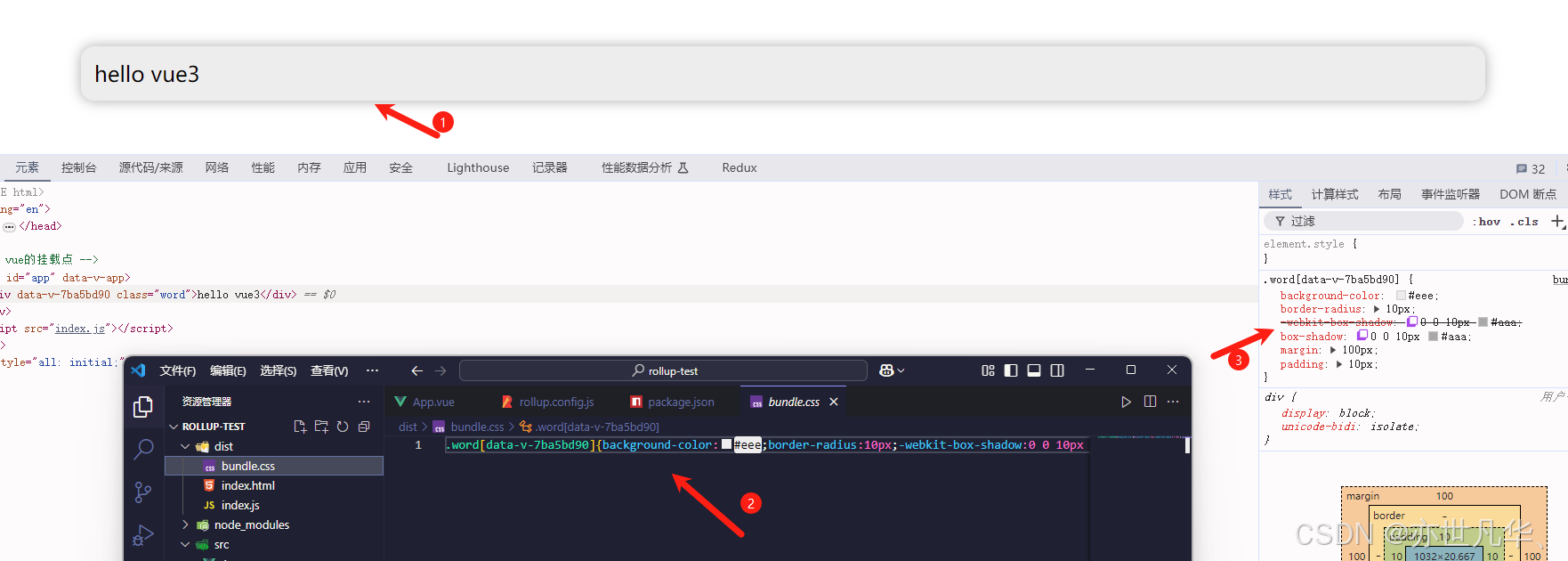1568x561 pixels.
Task: Select the DevTools Redux tab
Action: [740, 167]
